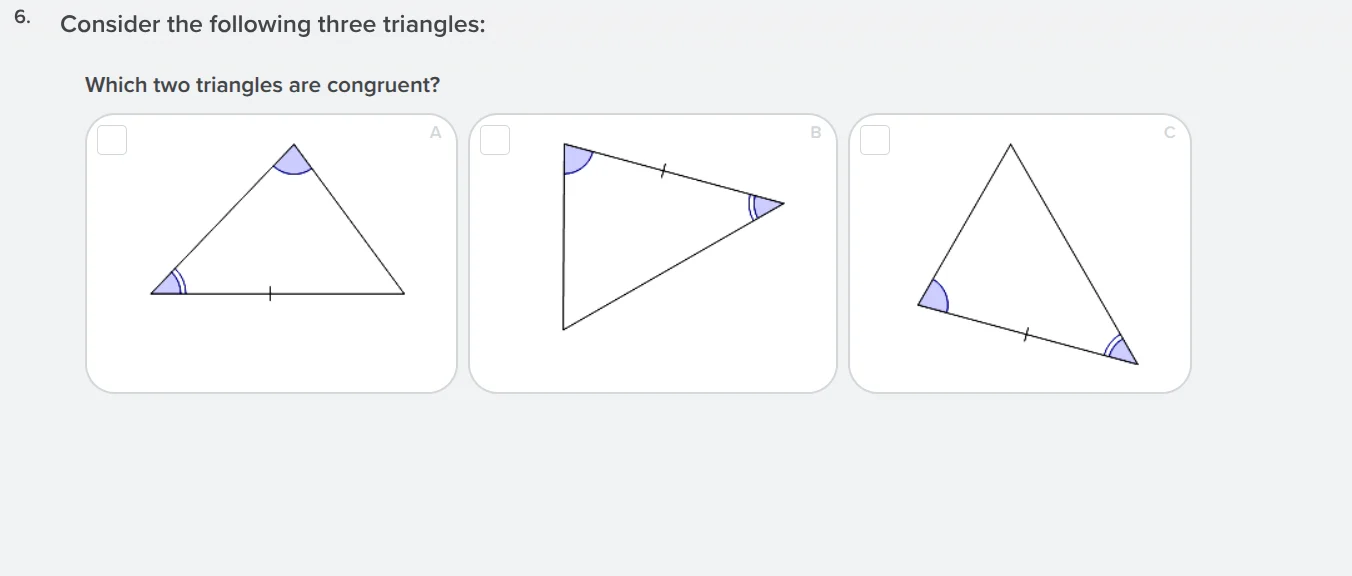Check the answer box for triangle B
Screen dimensions: 1352x576
click(494, 140)
